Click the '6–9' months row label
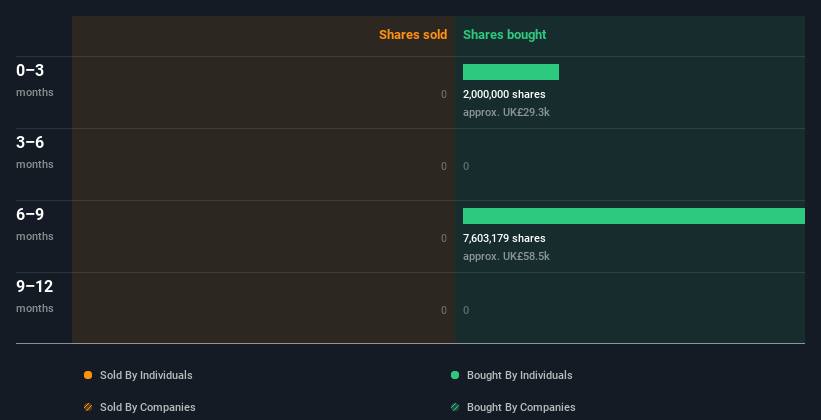The image size is (821, 420). pyautogui.click(x=30, y=215)
